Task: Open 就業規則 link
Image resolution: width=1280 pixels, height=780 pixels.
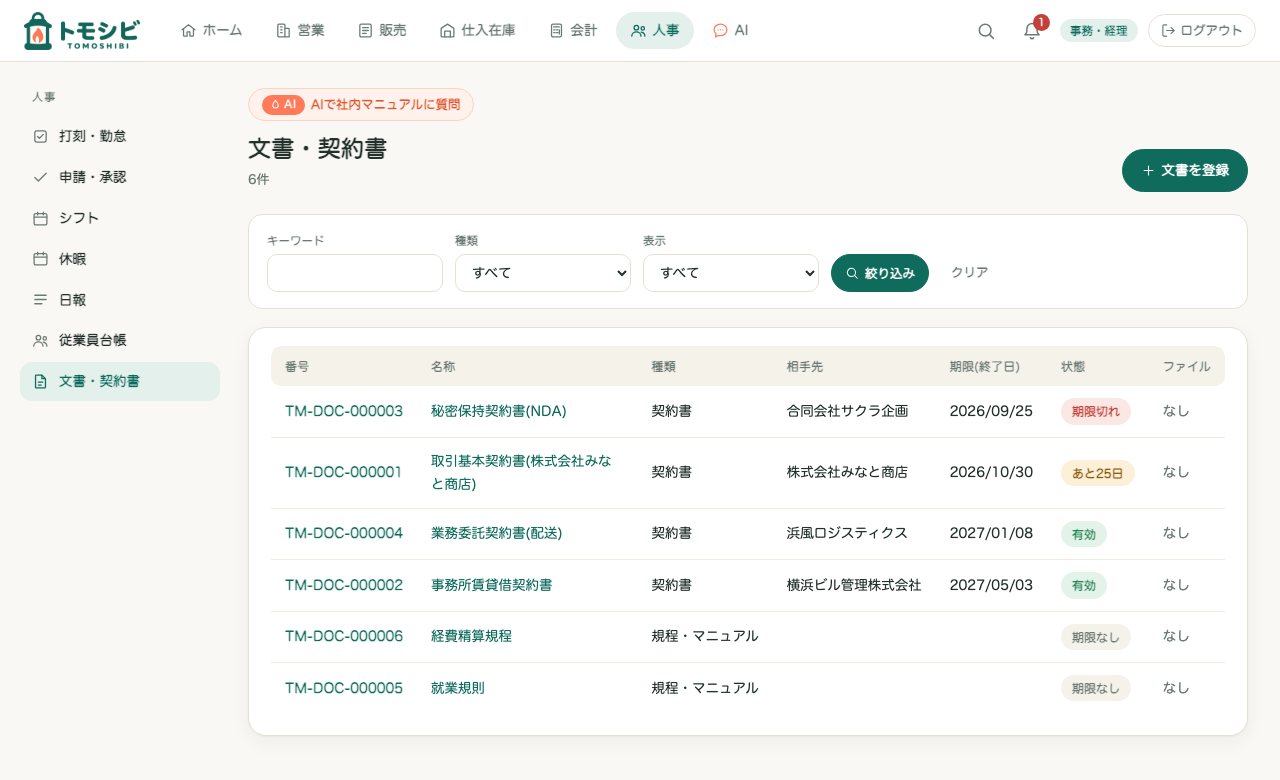Action: [458, 688]
